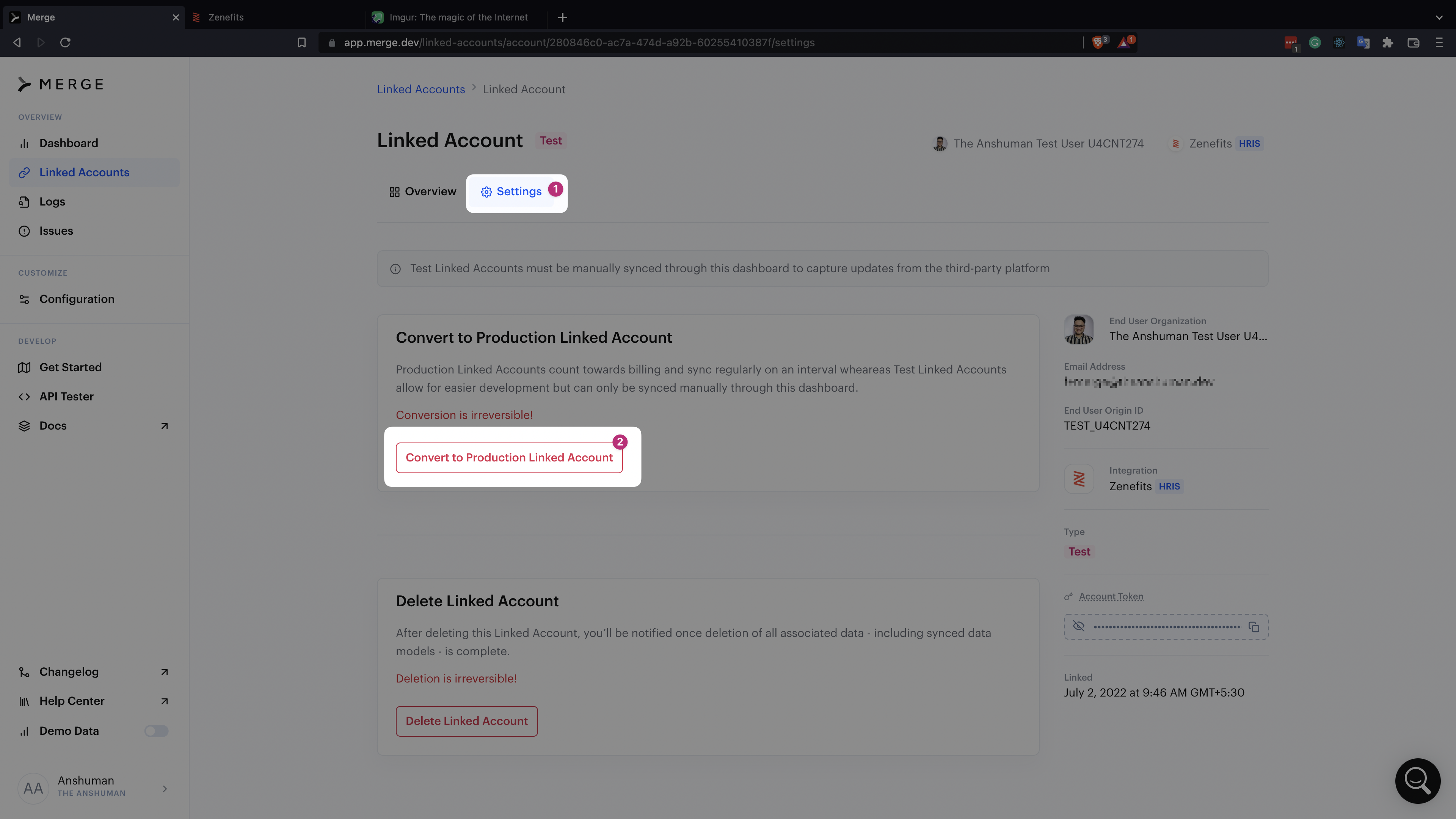Click the browser forward button
Image resolution: width=1456 pixels, height=819 pixels.
tap(41, 42)
